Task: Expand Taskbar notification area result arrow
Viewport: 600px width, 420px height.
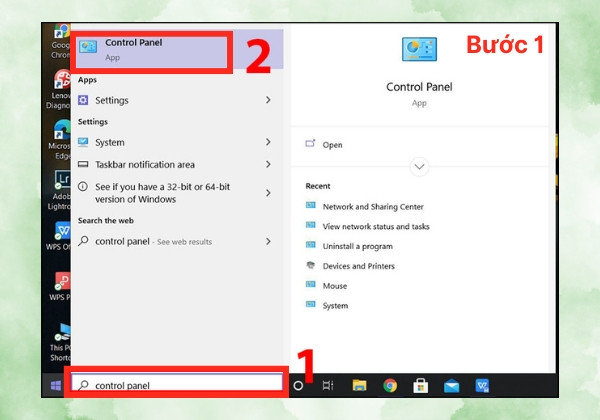Action: (268, 164)
